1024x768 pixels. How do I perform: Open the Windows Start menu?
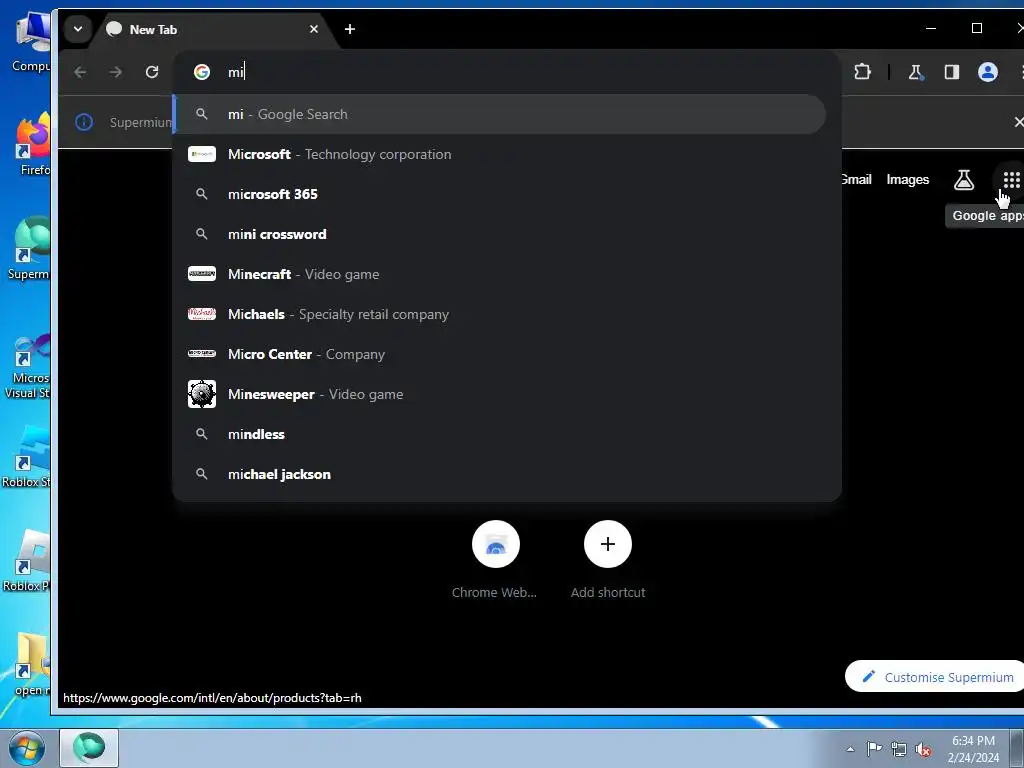tap(27, 748)
